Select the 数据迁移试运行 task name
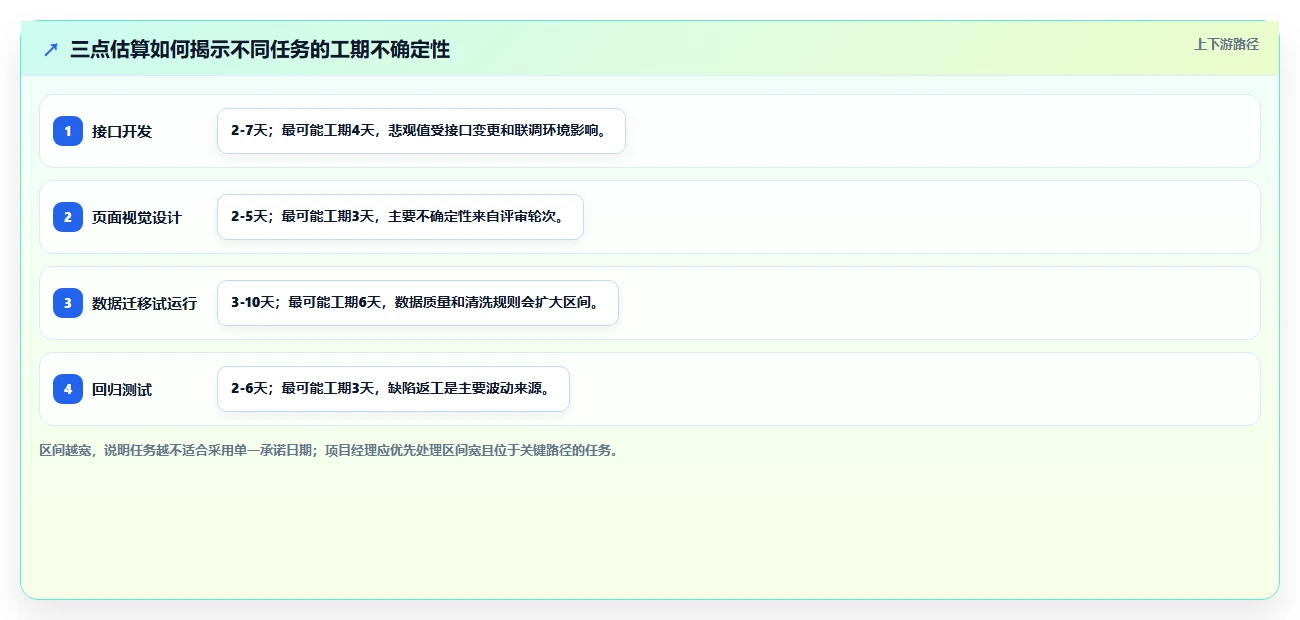Viewport: 1300px width, 620px height. pos(144,303)
